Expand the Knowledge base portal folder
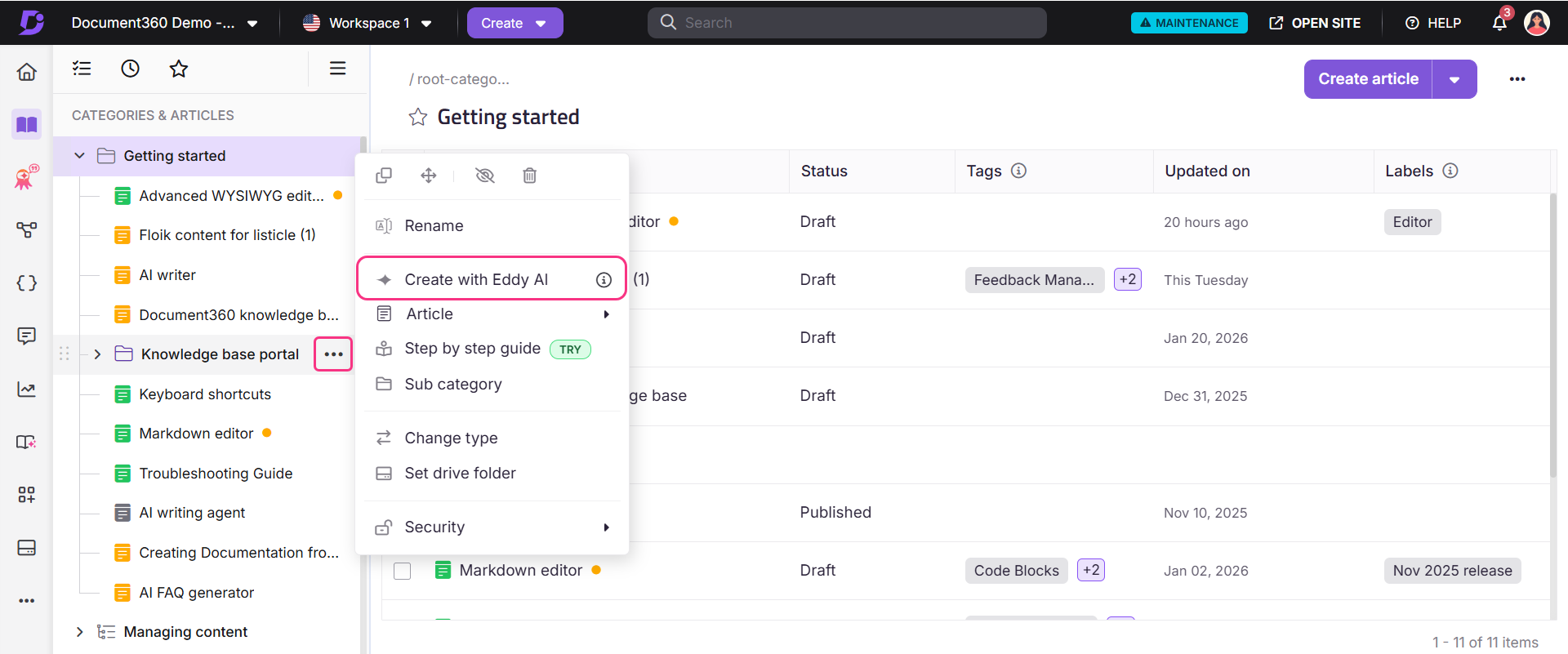The width and height of the screenshot is (1568, 654). coord(97,354)
